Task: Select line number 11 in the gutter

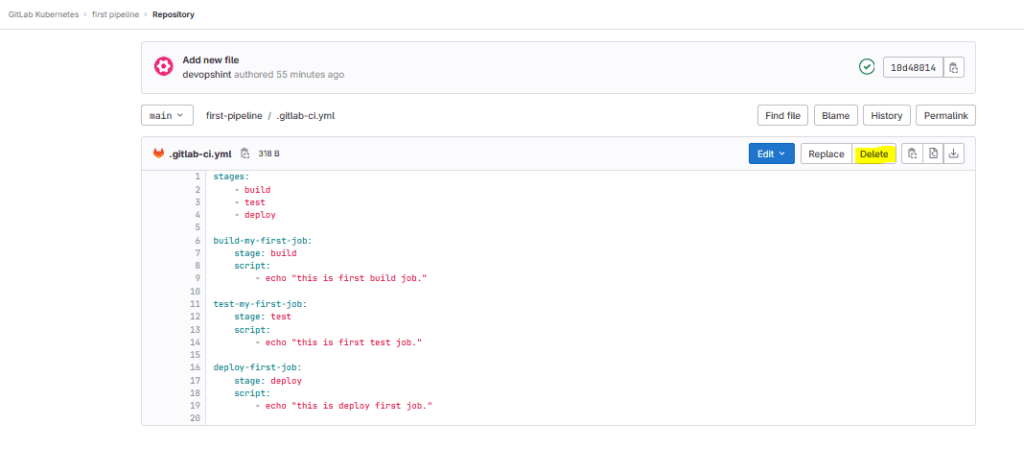Action: 195,304
